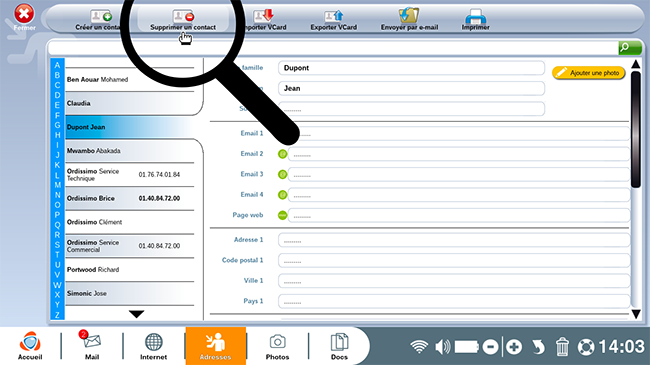650x365 pixels.
Task: Select contact Portwood Richard
Action: [130, 270]
